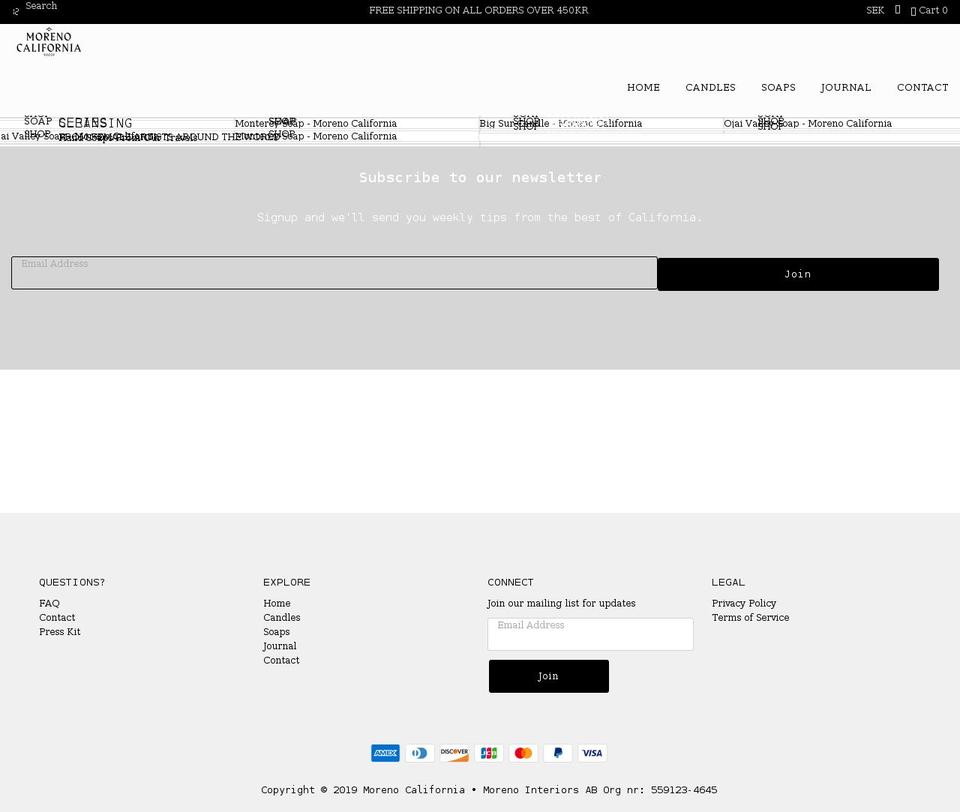Click the 'Join our mailing list for updates' text
The width and height of the screenshot is (960, 812).
(561, 603)
